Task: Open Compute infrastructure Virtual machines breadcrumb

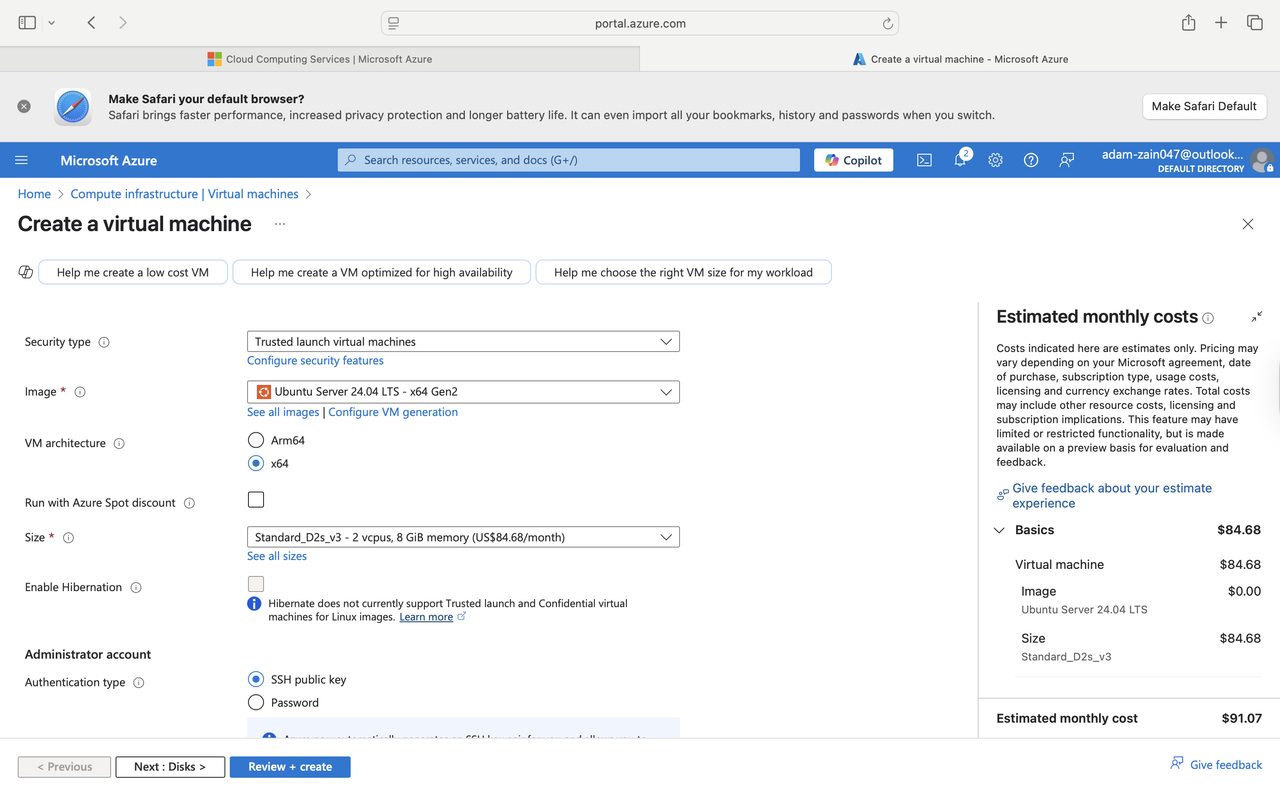Action: point(184,194)
